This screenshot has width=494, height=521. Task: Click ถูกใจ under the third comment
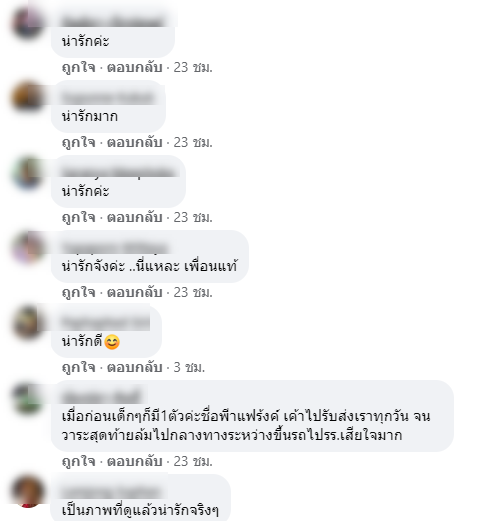[79, 218]
